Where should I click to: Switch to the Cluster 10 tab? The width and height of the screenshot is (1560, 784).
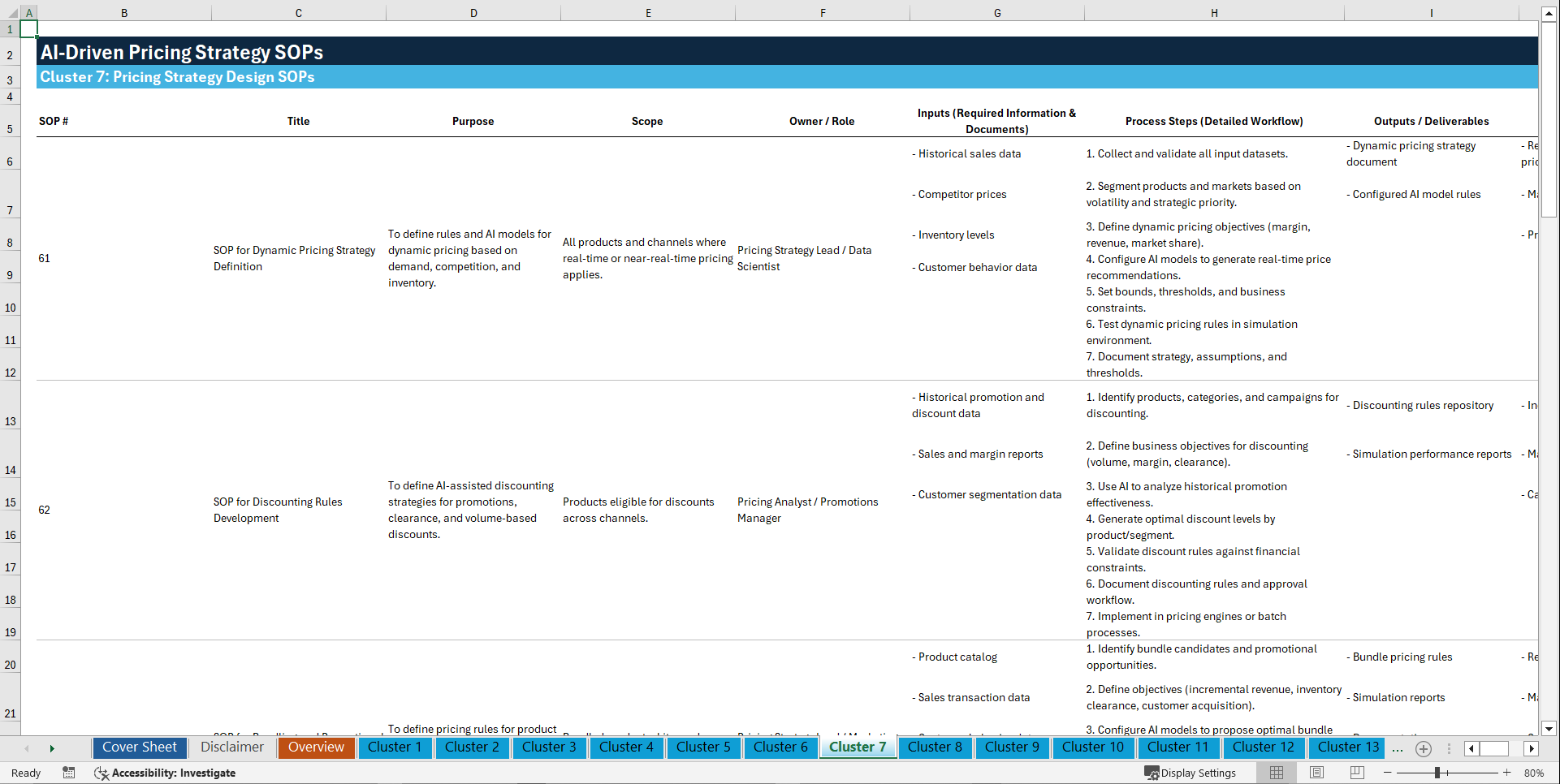(1093, 747)
